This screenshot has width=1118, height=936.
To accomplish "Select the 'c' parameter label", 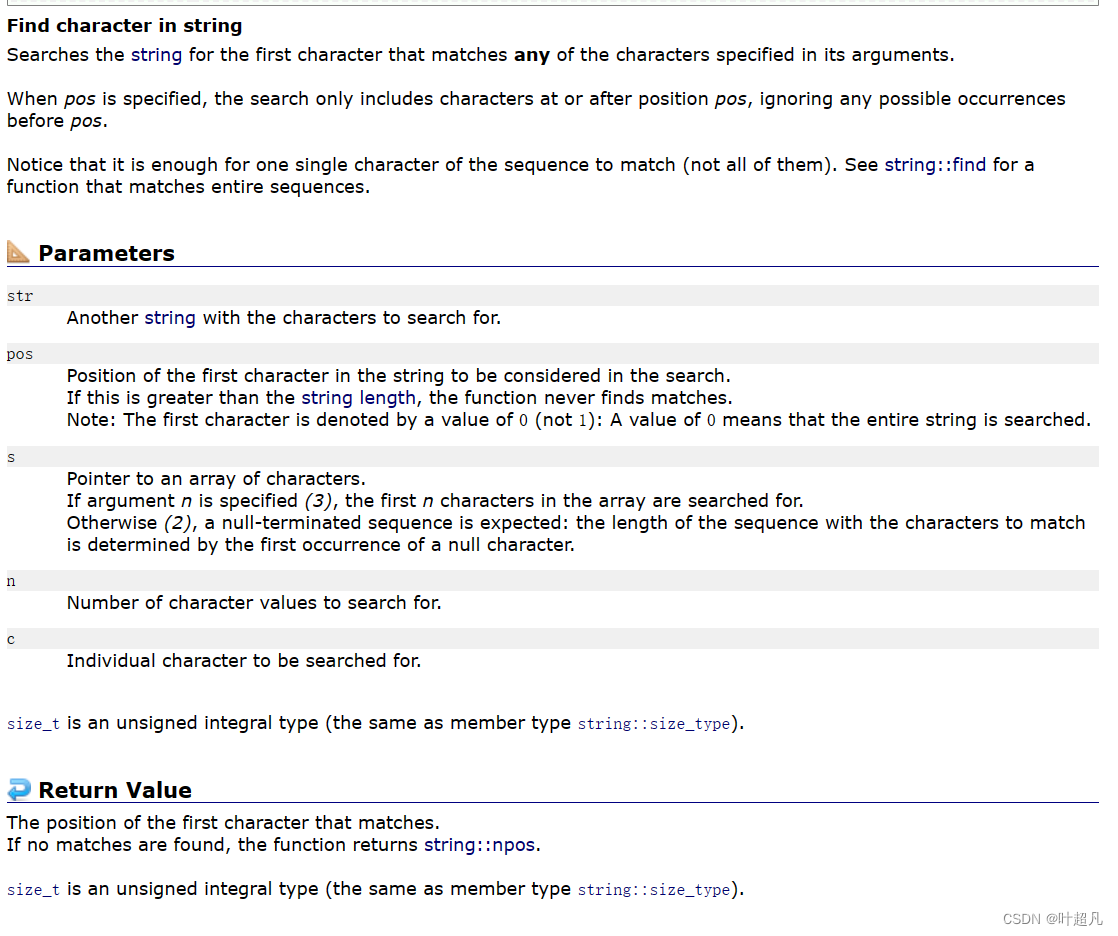I will tap(11, 639).
